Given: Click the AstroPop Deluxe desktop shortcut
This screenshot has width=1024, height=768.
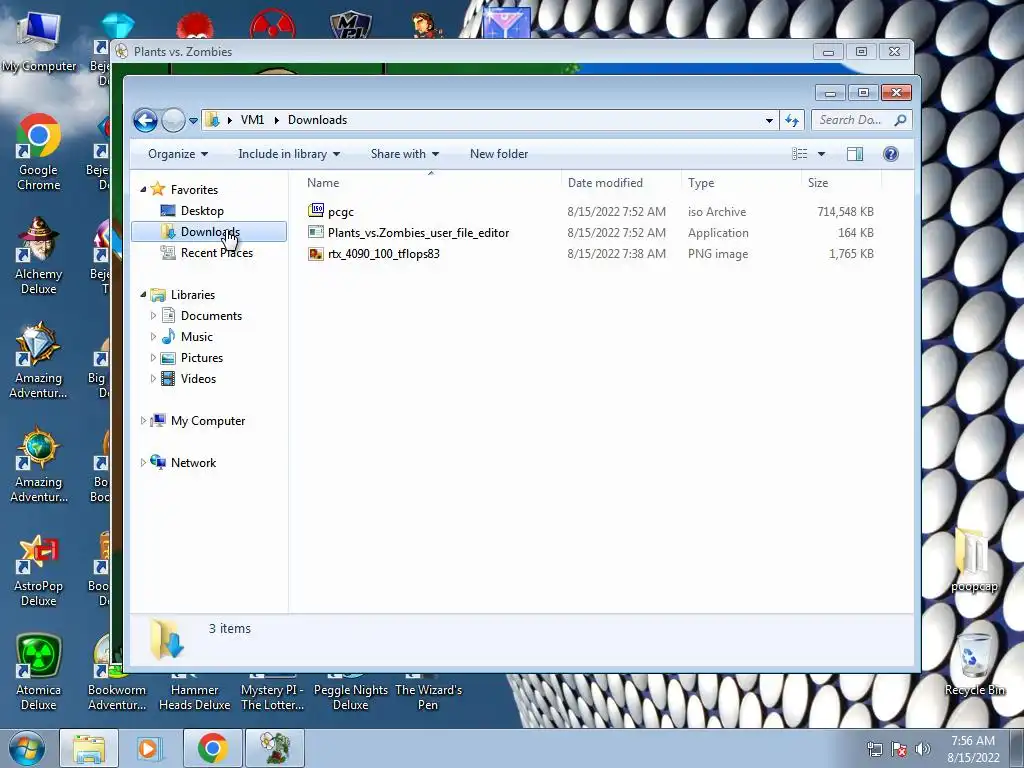Looking at the screenshot, I should coord(39,570).
